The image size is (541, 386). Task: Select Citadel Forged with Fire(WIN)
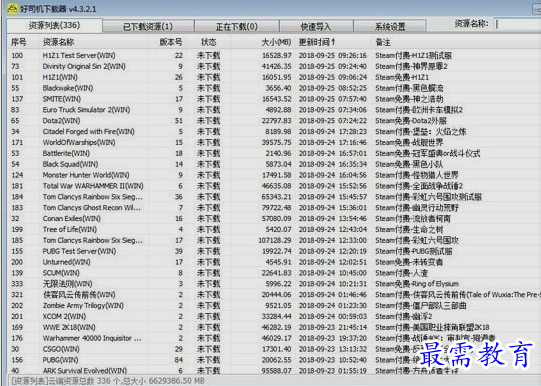coord(274,131)
